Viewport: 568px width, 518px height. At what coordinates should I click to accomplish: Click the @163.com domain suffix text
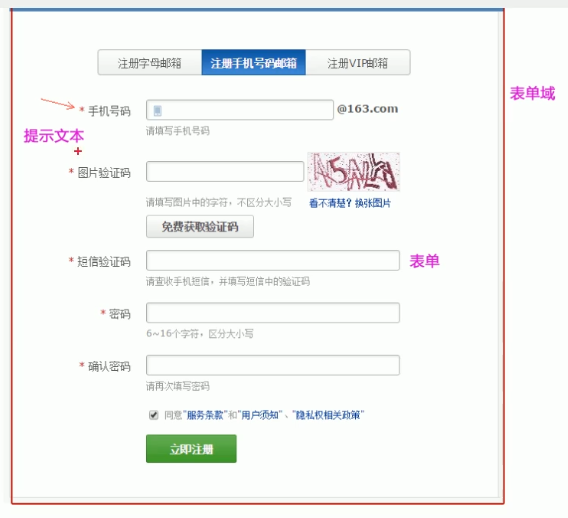click(x=367, y=109)
